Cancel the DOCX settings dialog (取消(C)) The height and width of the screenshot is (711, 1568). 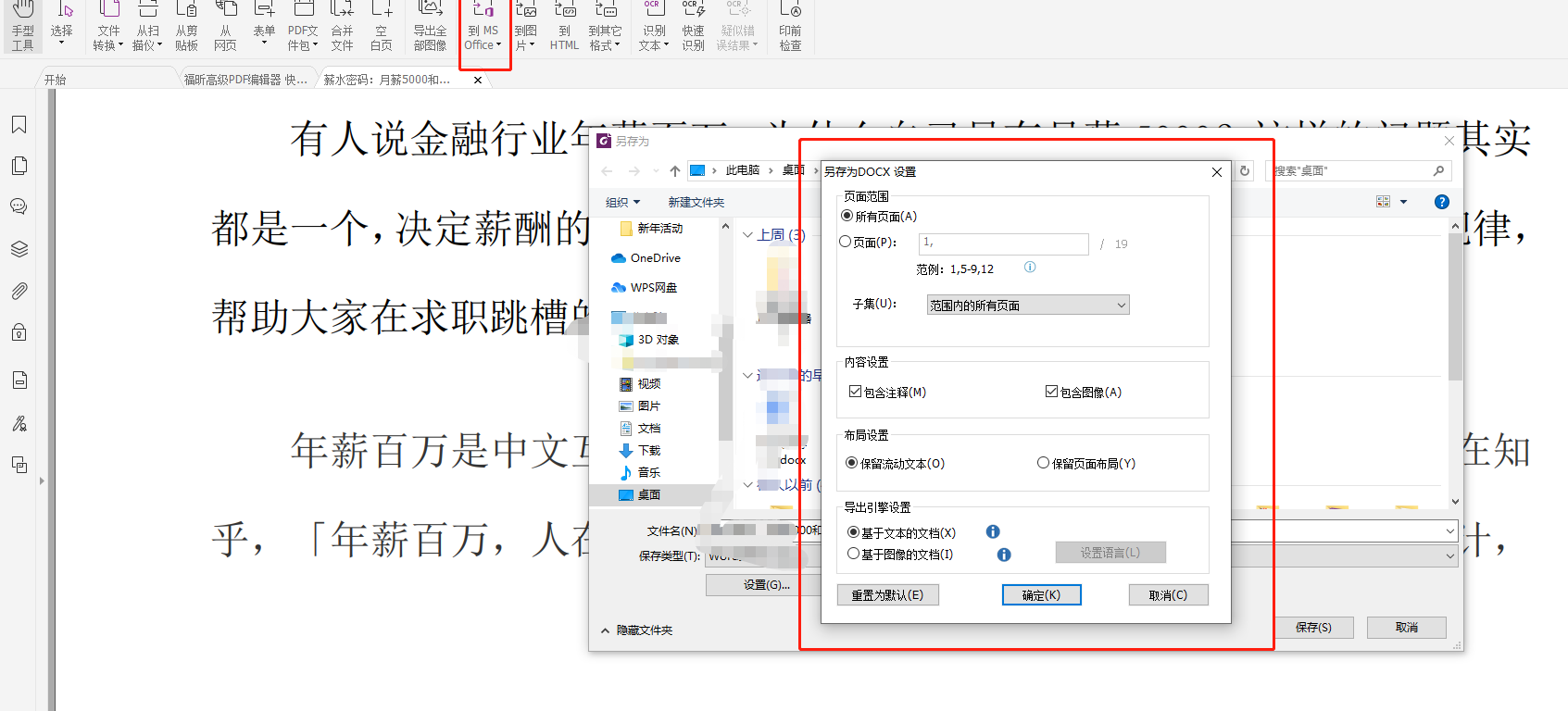[x=1168, y=595]
